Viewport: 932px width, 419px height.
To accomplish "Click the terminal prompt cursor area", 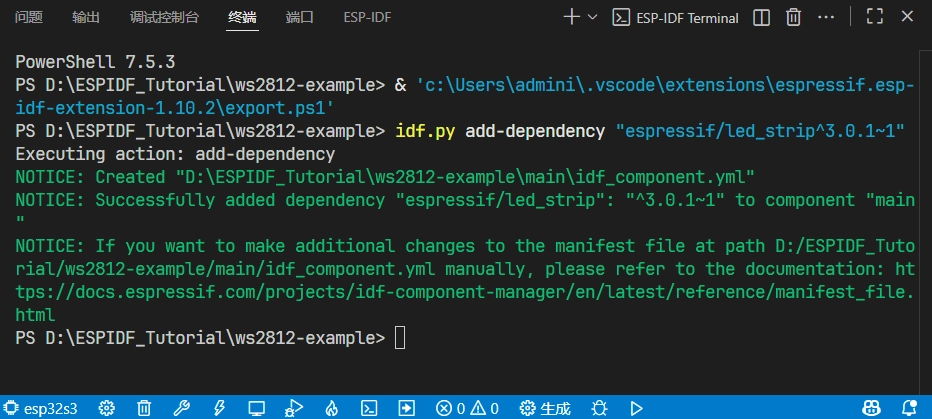I will [400, 338].
